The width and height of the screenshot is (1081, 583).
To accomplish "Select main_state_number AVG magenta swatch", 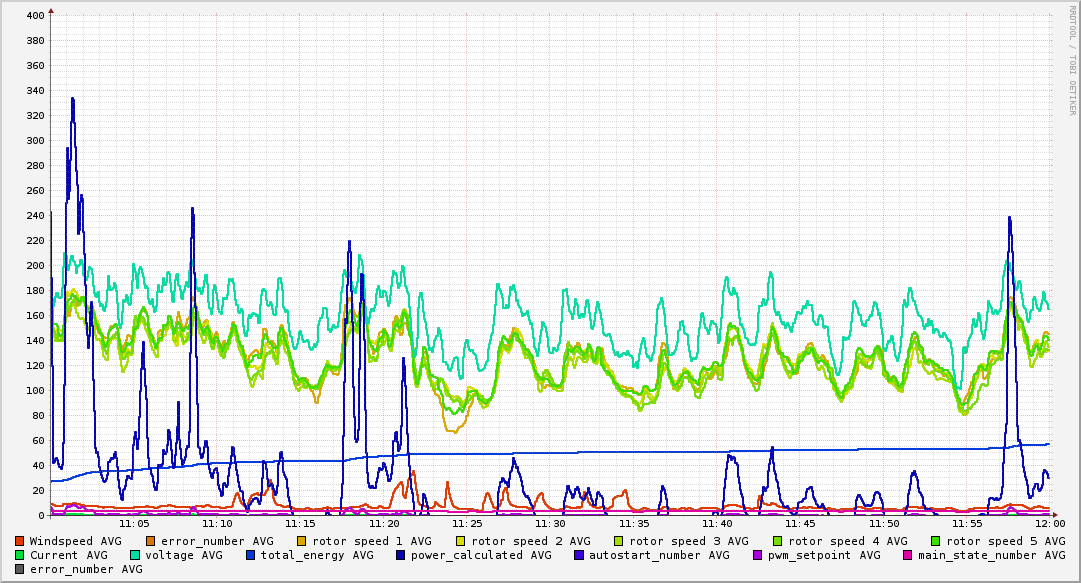I will (x=907, y=555).
